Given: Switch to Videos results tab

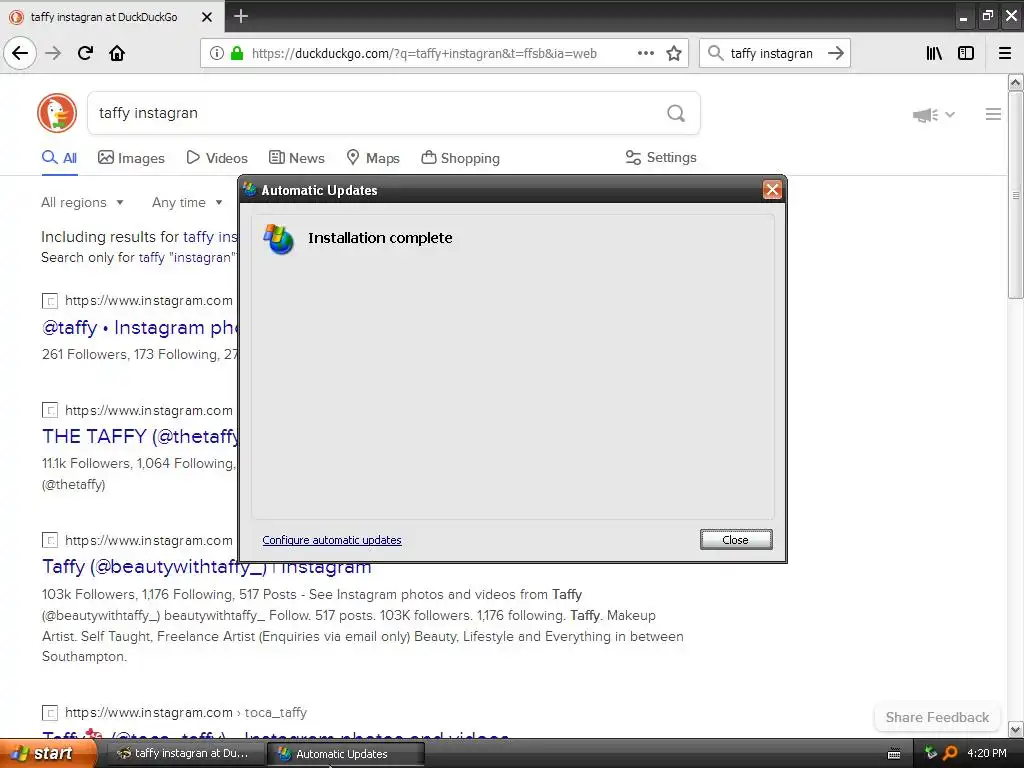Looking at the screenshot, I should 217,158.
